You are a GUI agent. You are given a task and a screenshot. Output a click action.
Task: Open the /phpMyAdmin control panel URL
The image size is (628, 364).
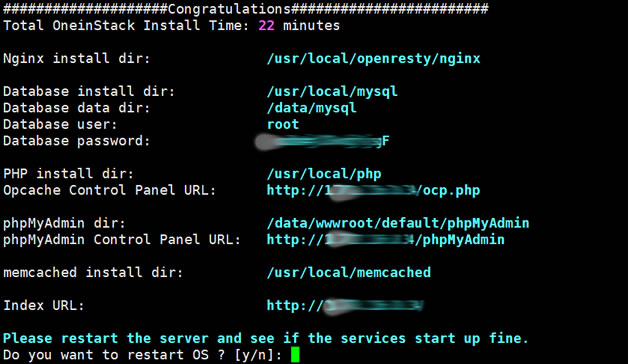[x=386, y=239]
